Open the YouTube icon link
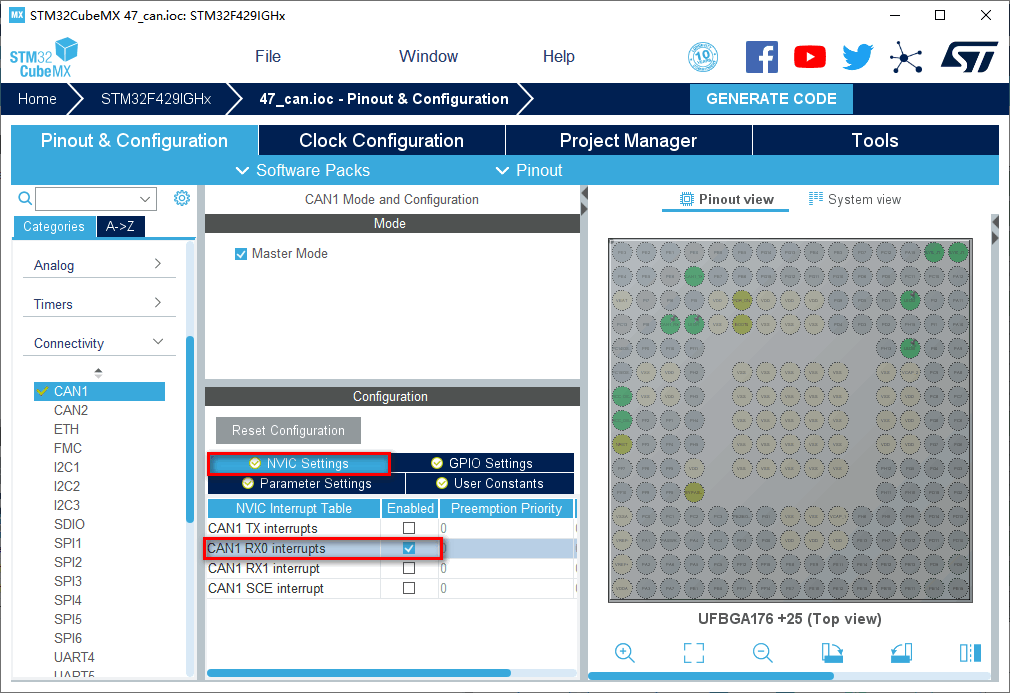1010x693 pixels. point(810,57)
